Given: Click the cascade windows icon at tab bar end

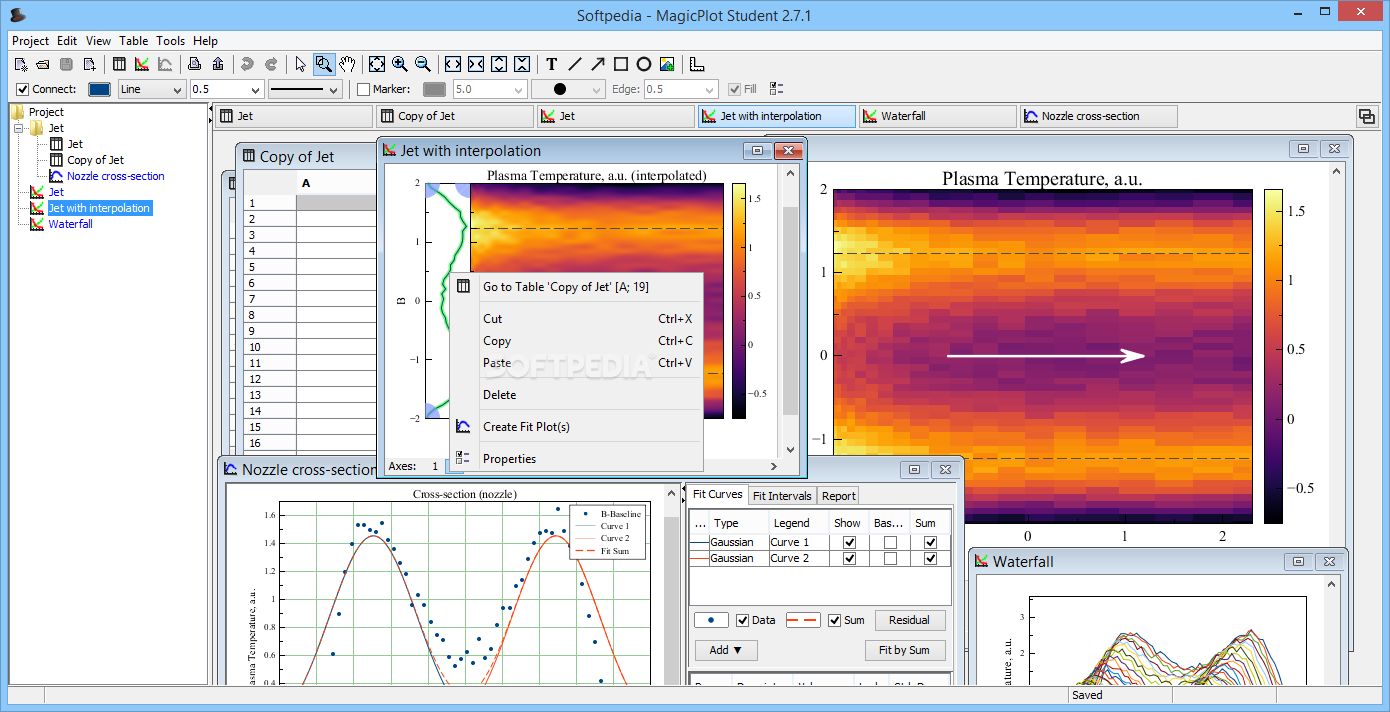Looking at the screenshot, I should click(x=1365, y=116).
